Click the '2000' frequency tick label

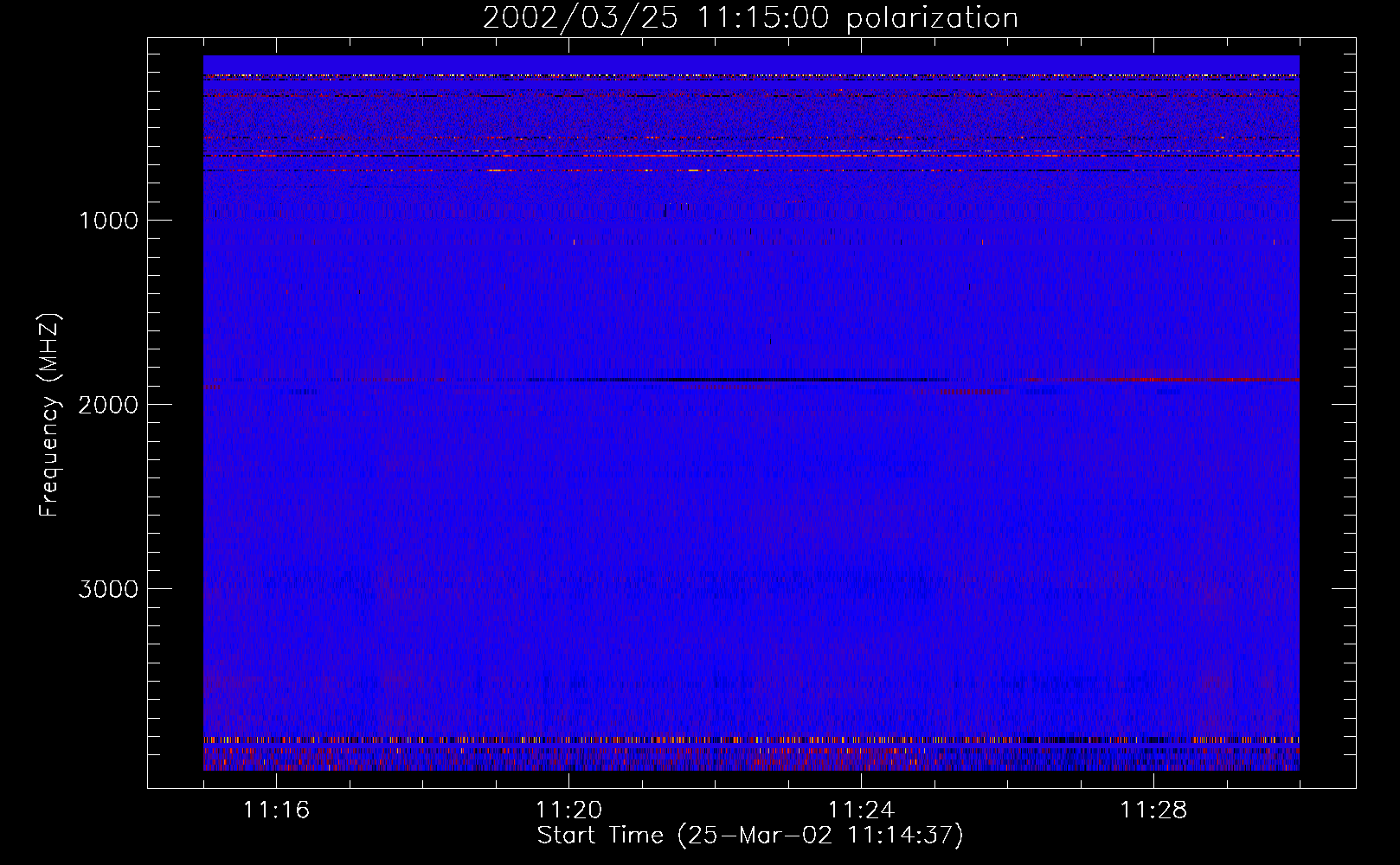pos(108,405)
